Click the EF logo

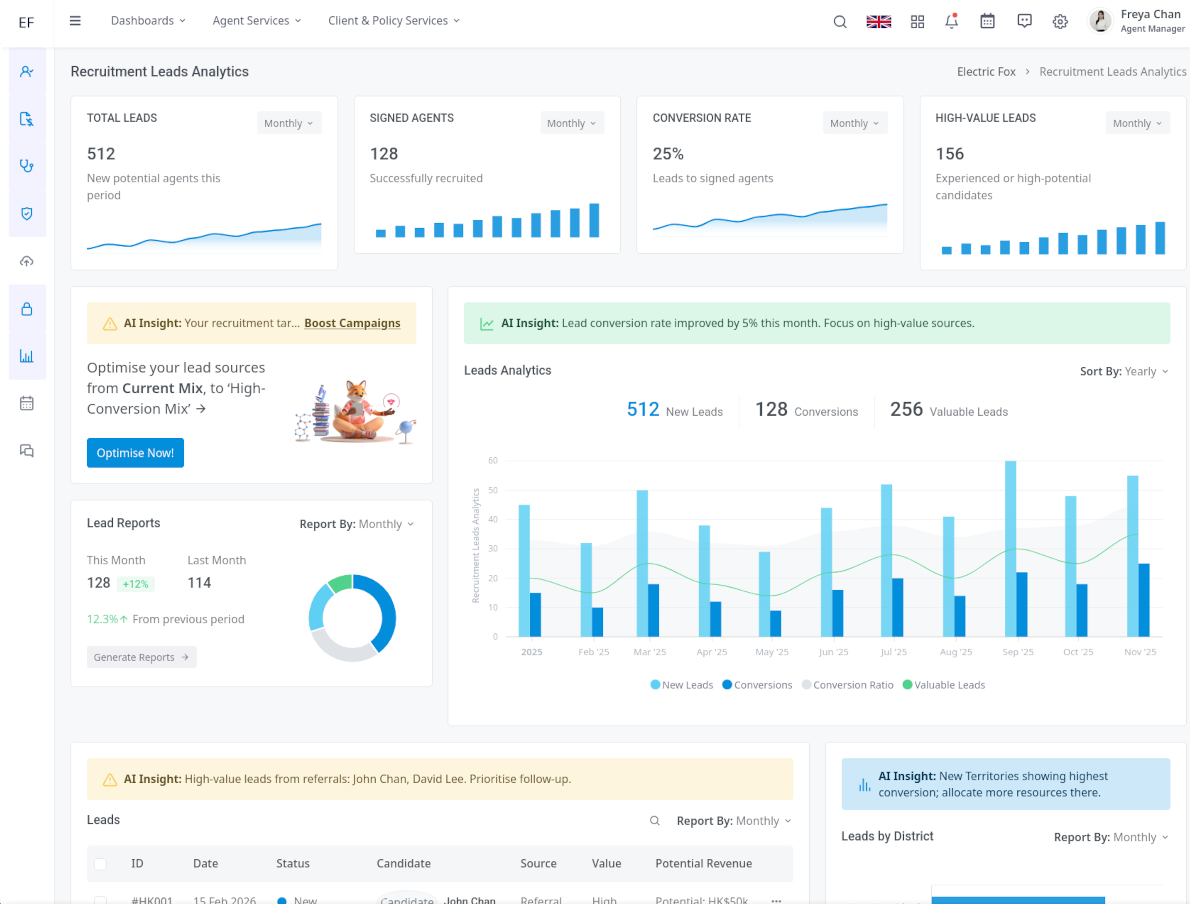[27, 23]
